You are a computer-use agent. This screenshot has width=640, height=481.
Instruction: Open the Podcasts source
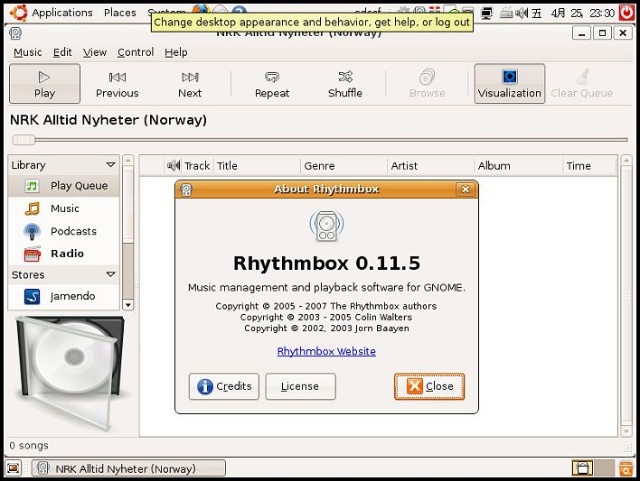tap(64, 232)
